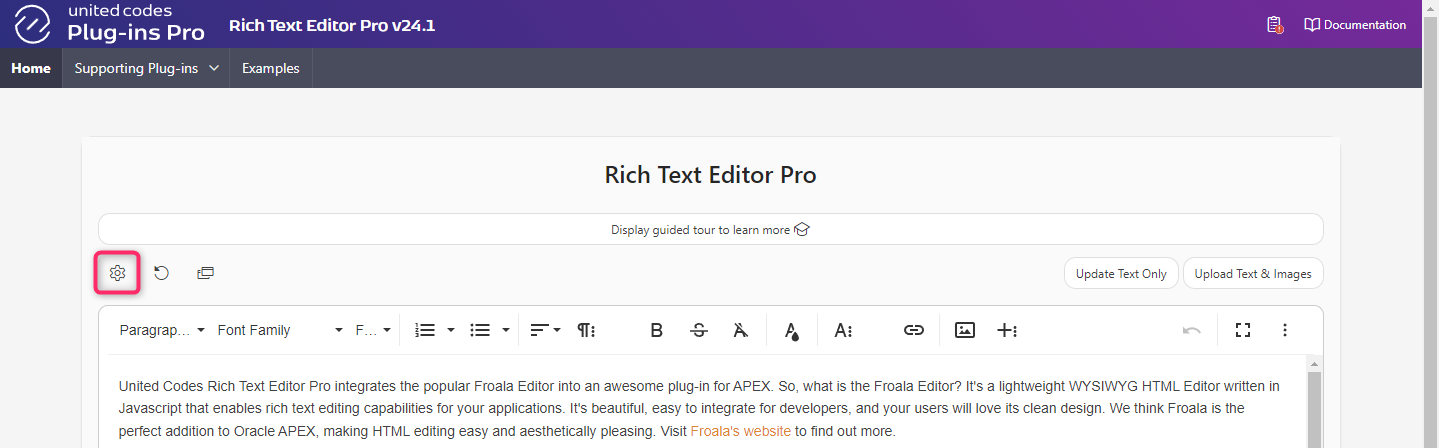The width and height of the screenshot is (1439, 448).
Task: Insert an image
Action: 965,330
